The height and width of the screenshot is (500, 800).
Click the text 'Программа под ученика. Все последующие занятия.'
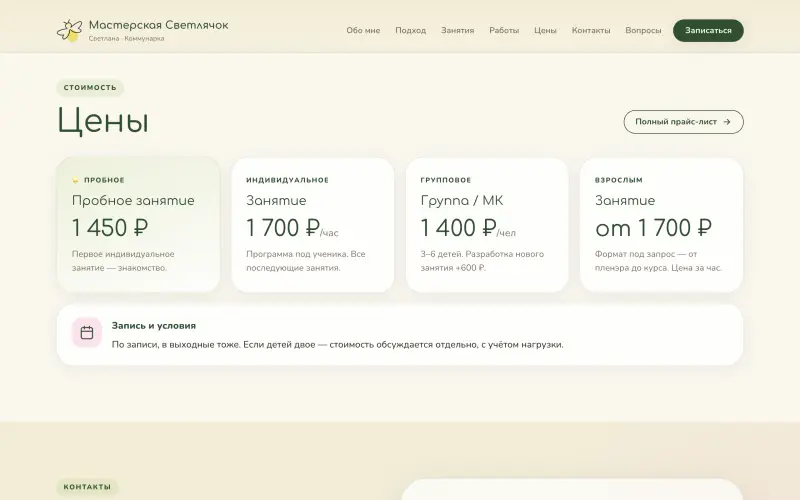(x=306, y=261)
